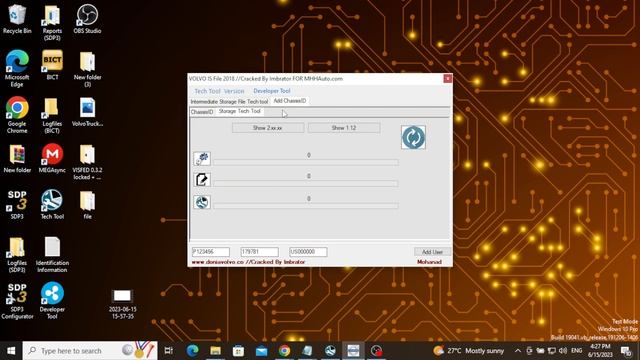Click the blue circular refresh icon
The width and height of the screenshot is (640, 360).
pyautogui.click(x=413, y=137)
